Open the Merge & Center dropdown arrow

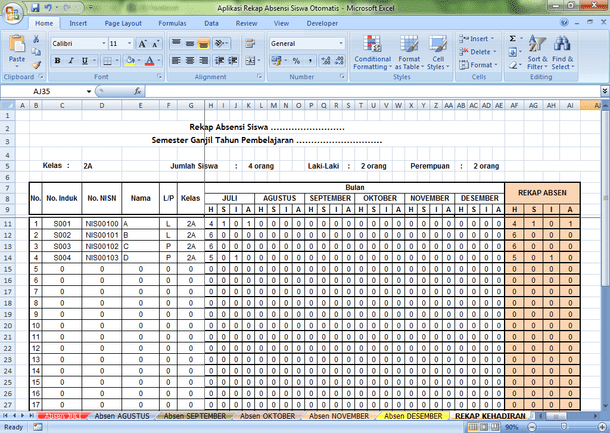pos(258,61)
